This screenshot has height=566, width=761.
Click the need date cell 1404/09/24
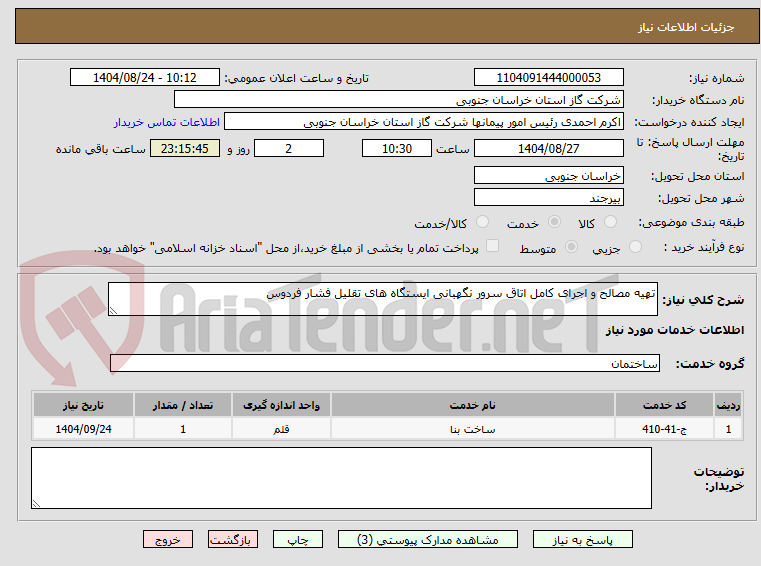pyautogui.click(x=83, y=429)
